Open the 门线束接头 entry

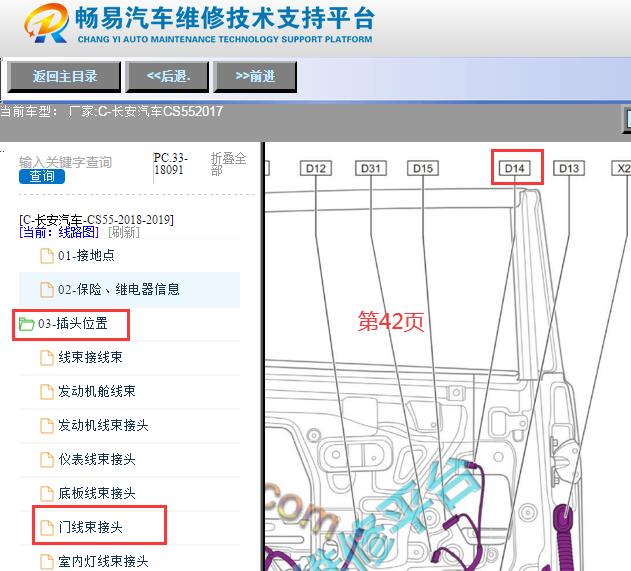(x=90, y=527)
